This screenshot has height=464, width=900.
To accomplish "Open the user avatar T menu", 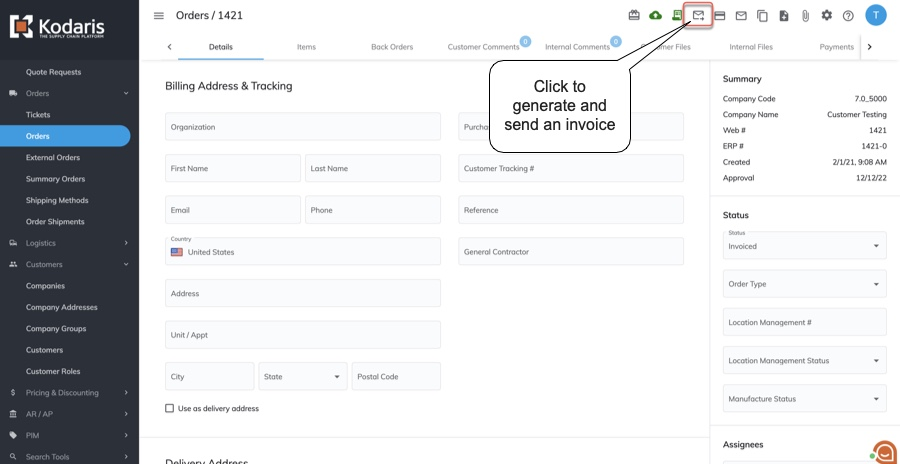I will pyautogui.click(x=876, y=16).
